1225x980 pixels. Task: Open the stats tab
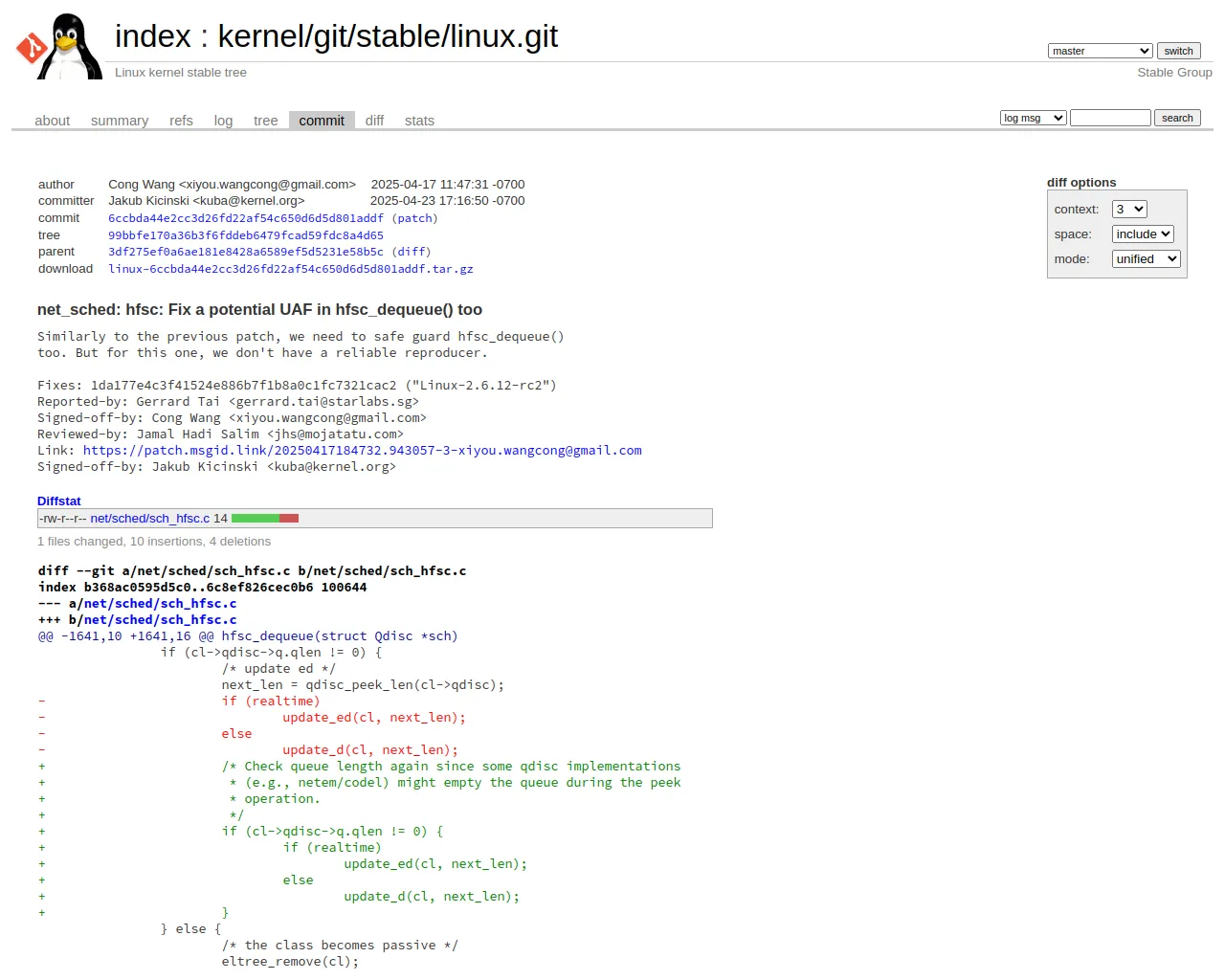(419, 121)
